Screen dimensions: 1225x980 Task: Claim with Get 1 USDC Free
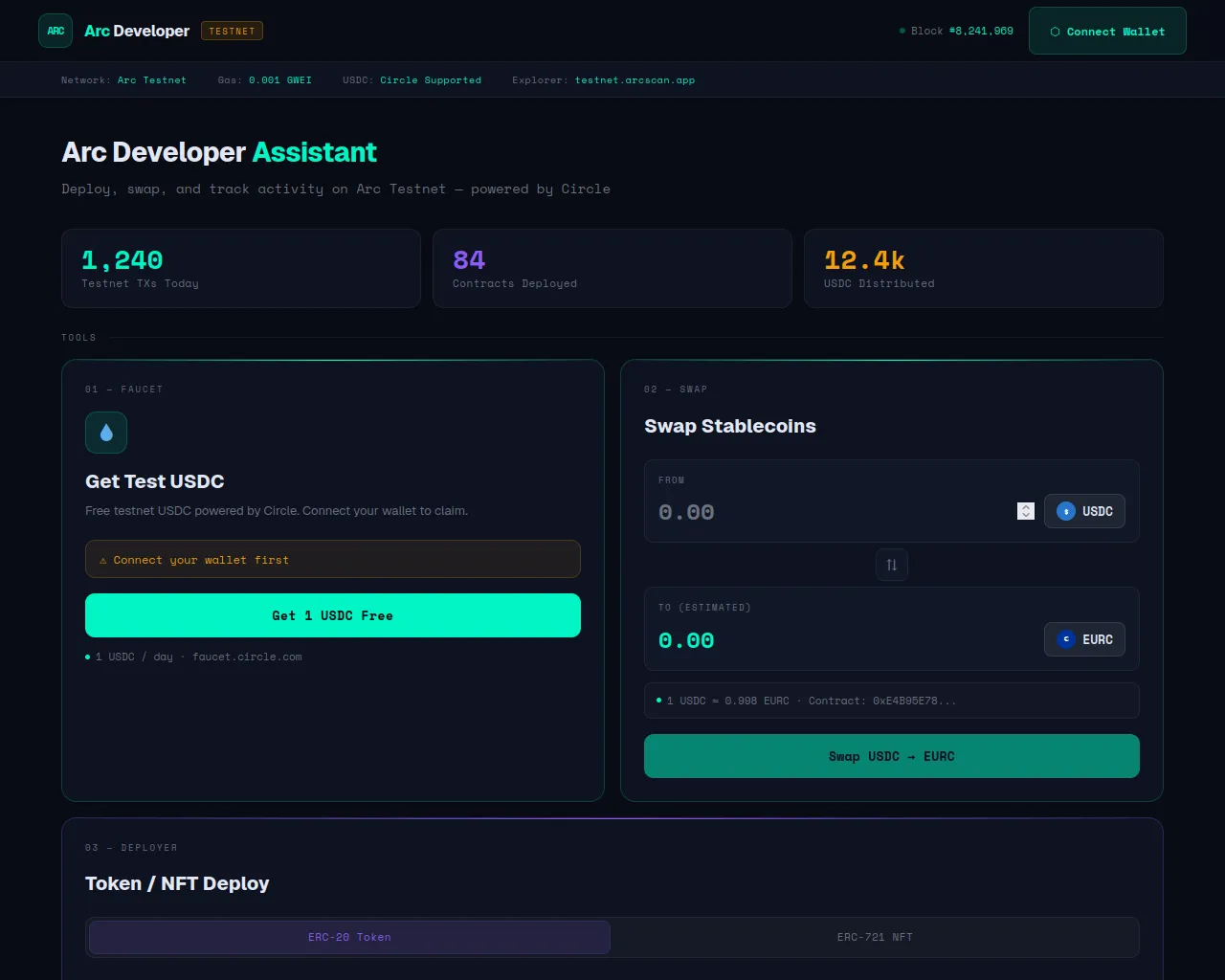(333, 615)
